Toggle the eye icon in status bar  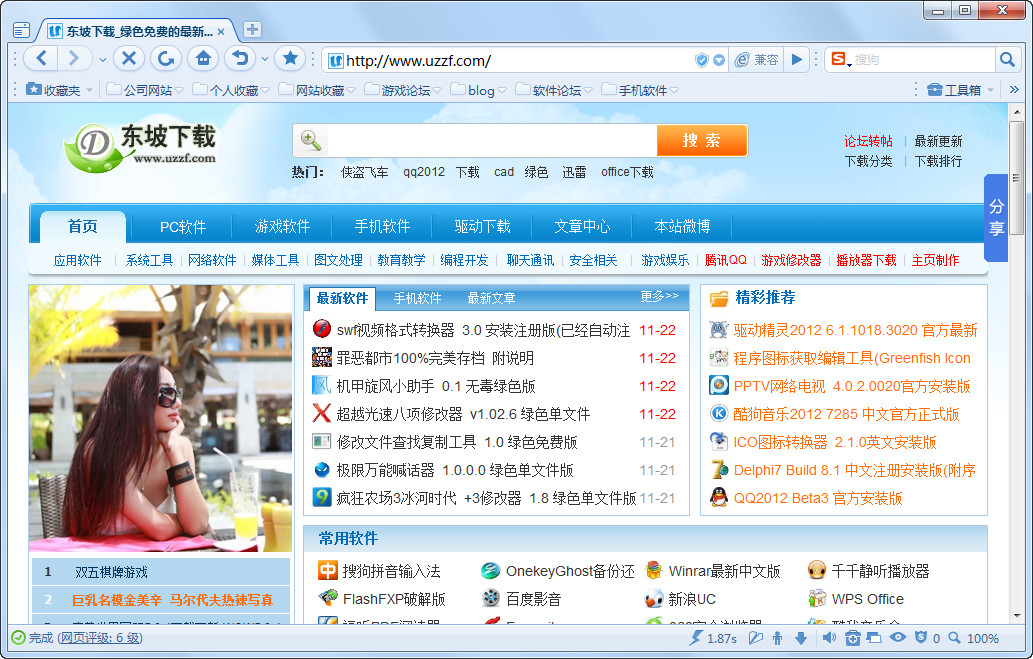[x=897, y=638]
